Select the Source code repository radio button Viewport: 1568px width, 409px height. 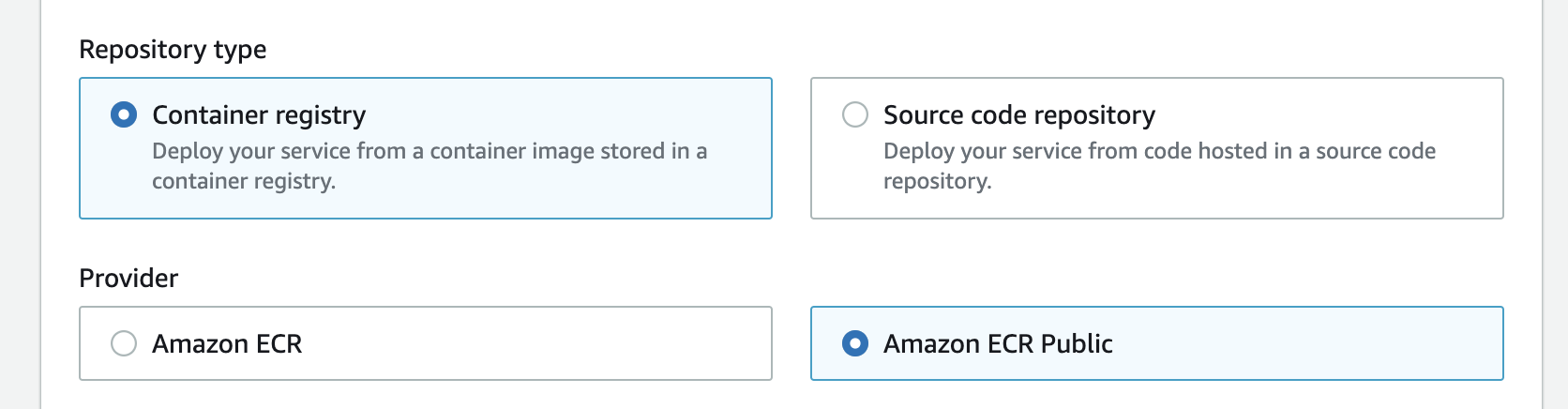coord(854,114)
